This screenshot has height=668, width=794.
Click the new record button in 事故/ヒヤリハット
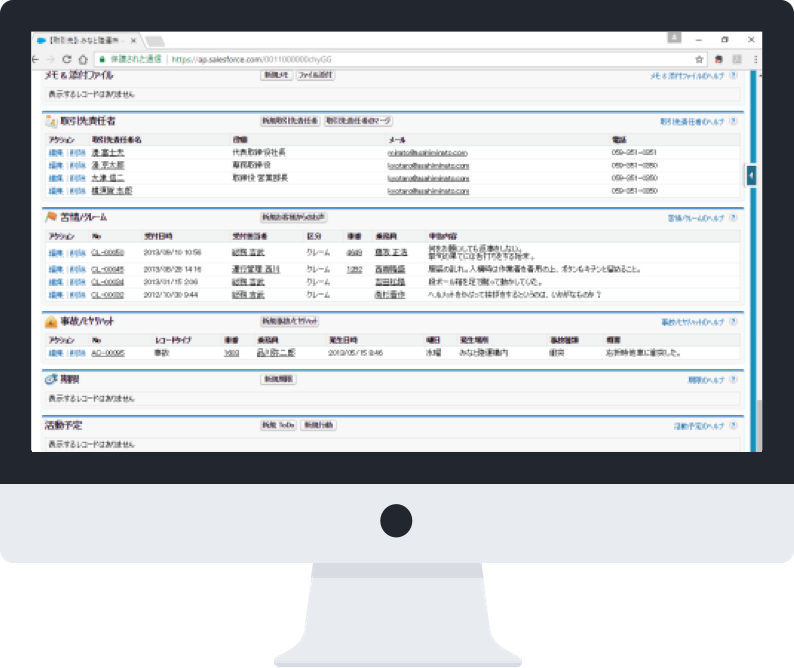pyautogui.click(x=289, y=321)
